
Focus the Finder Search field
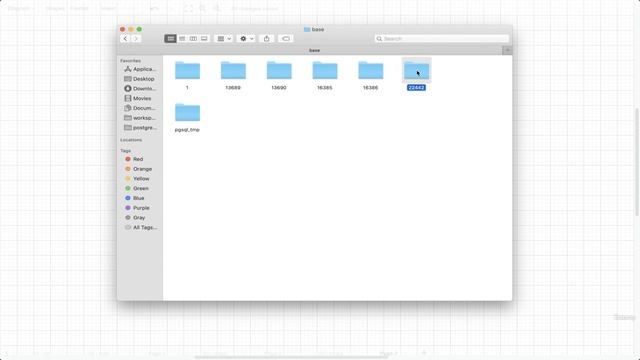click(x=442, y=38)
